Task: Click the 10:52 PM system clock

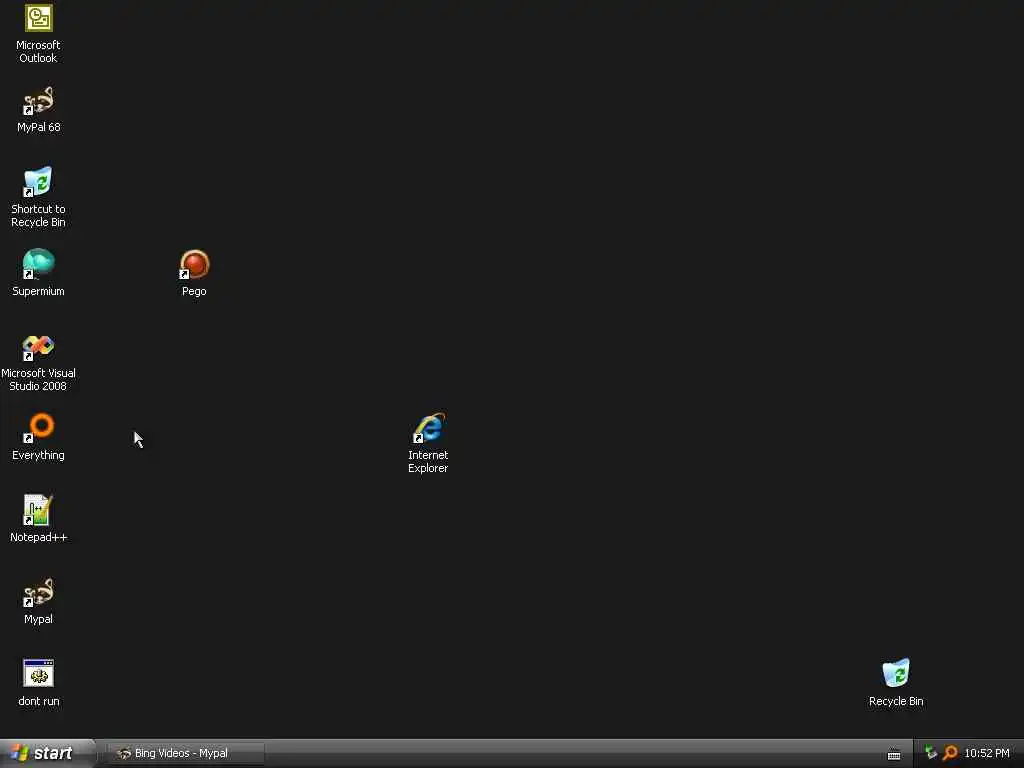Action: [x=987, y=753]
